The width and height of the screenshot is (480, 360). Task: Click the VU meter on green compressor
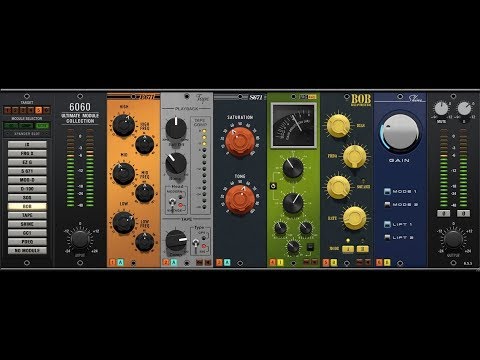(294, 125)
